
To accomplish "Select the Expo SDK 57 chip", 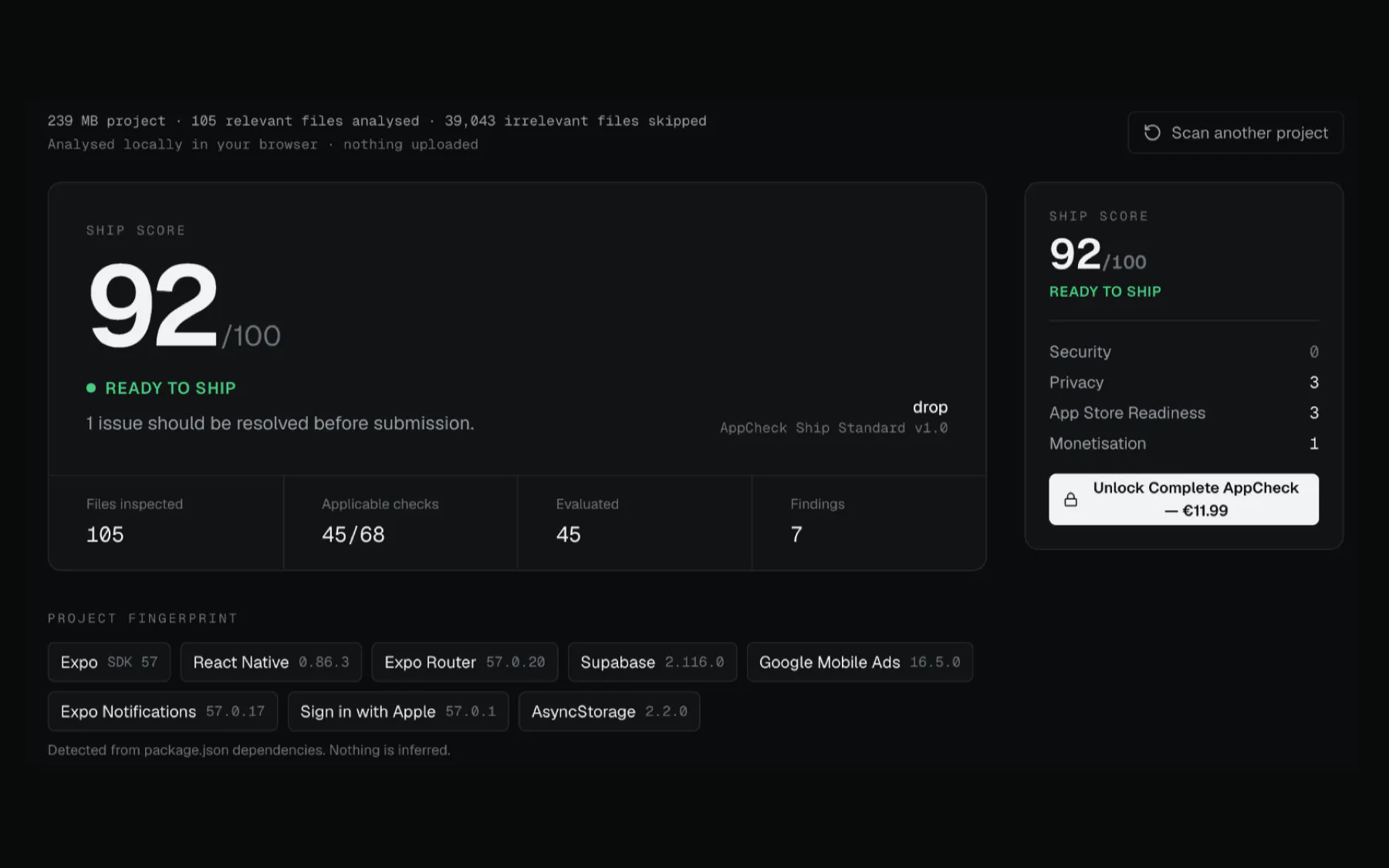I will click(x=109, y=662).
